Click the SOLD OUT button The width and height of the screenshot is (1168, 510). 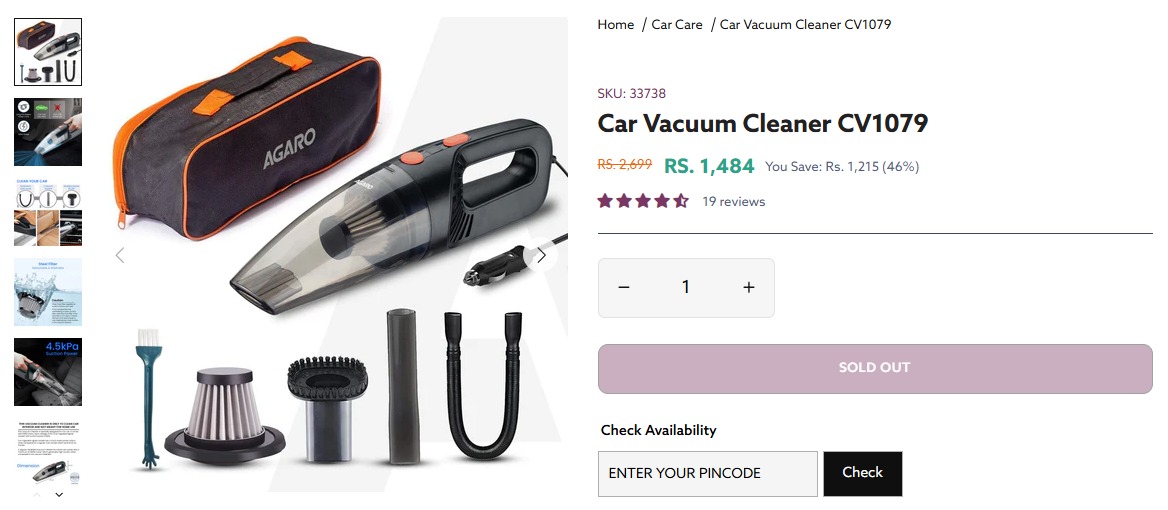coord(875,369)
